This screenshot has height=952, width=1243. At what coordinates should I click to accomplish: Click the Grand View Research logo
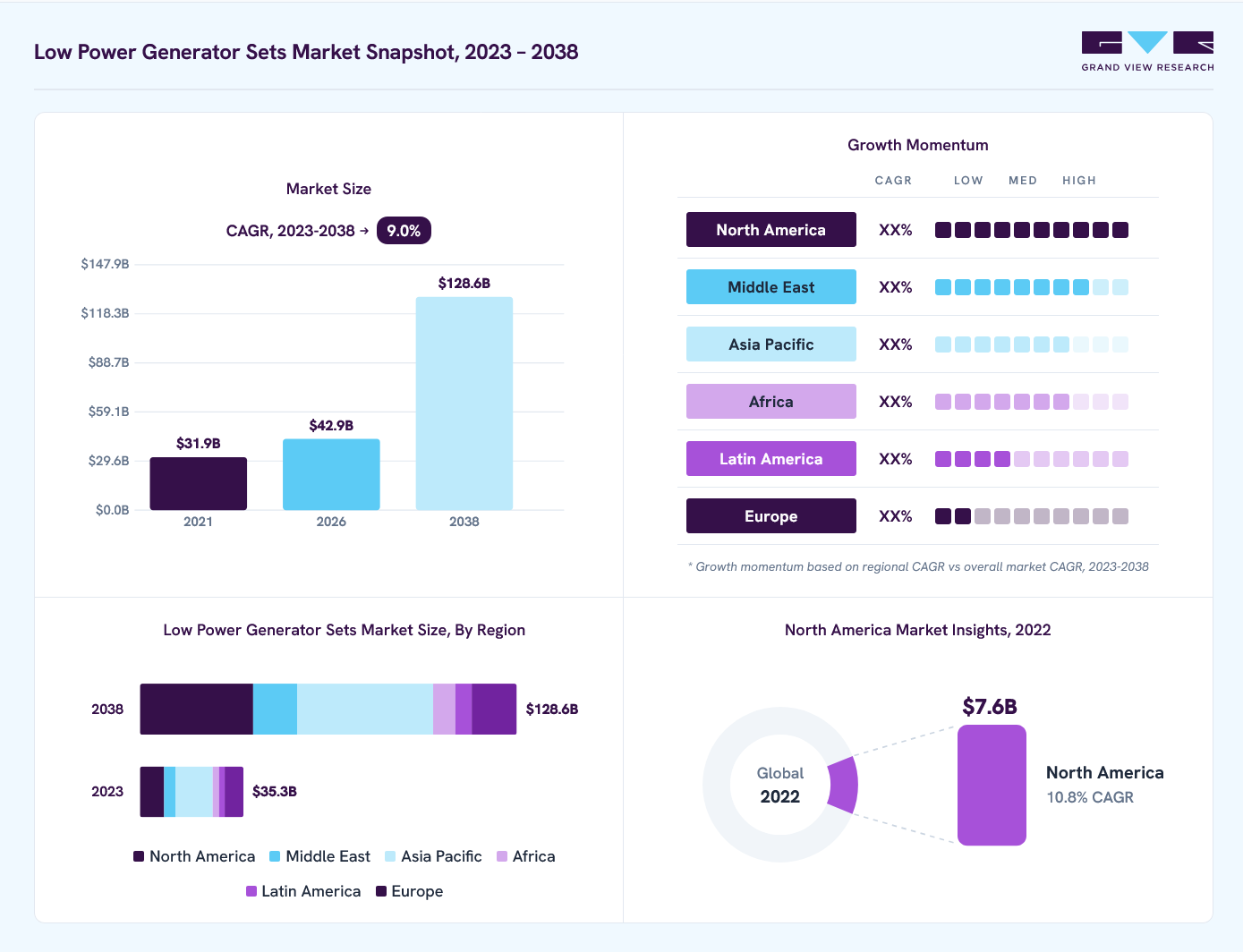click(1147, 51)
